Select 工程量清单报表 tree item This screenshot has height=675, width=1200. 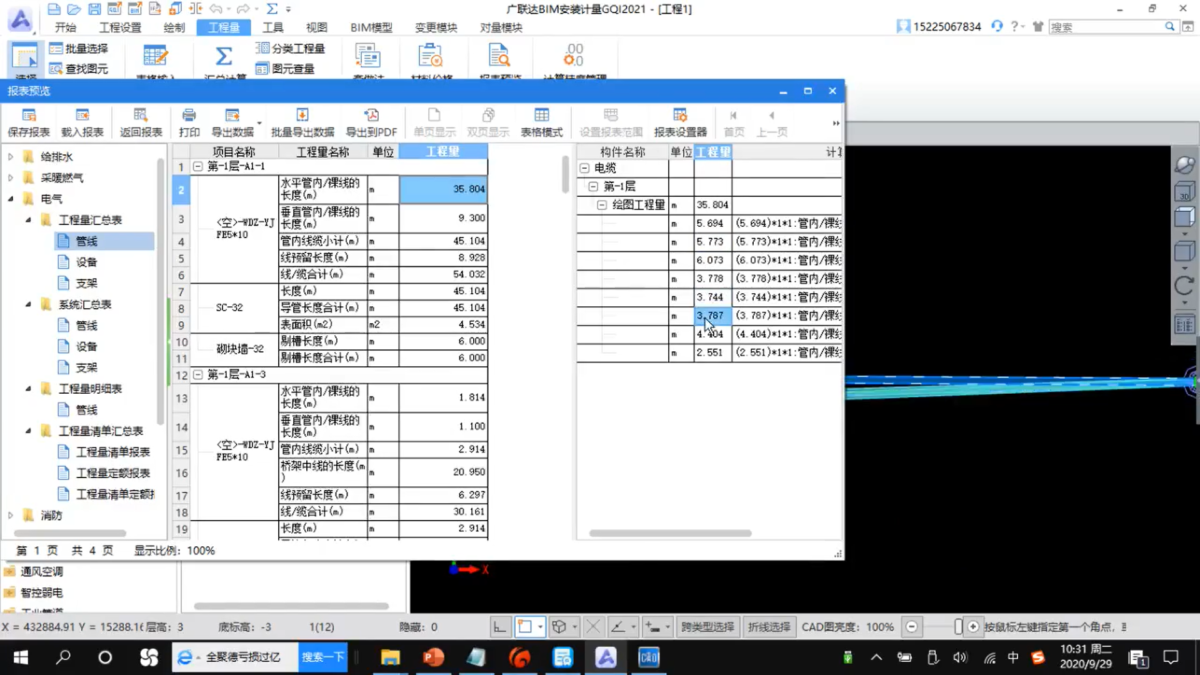113,452
